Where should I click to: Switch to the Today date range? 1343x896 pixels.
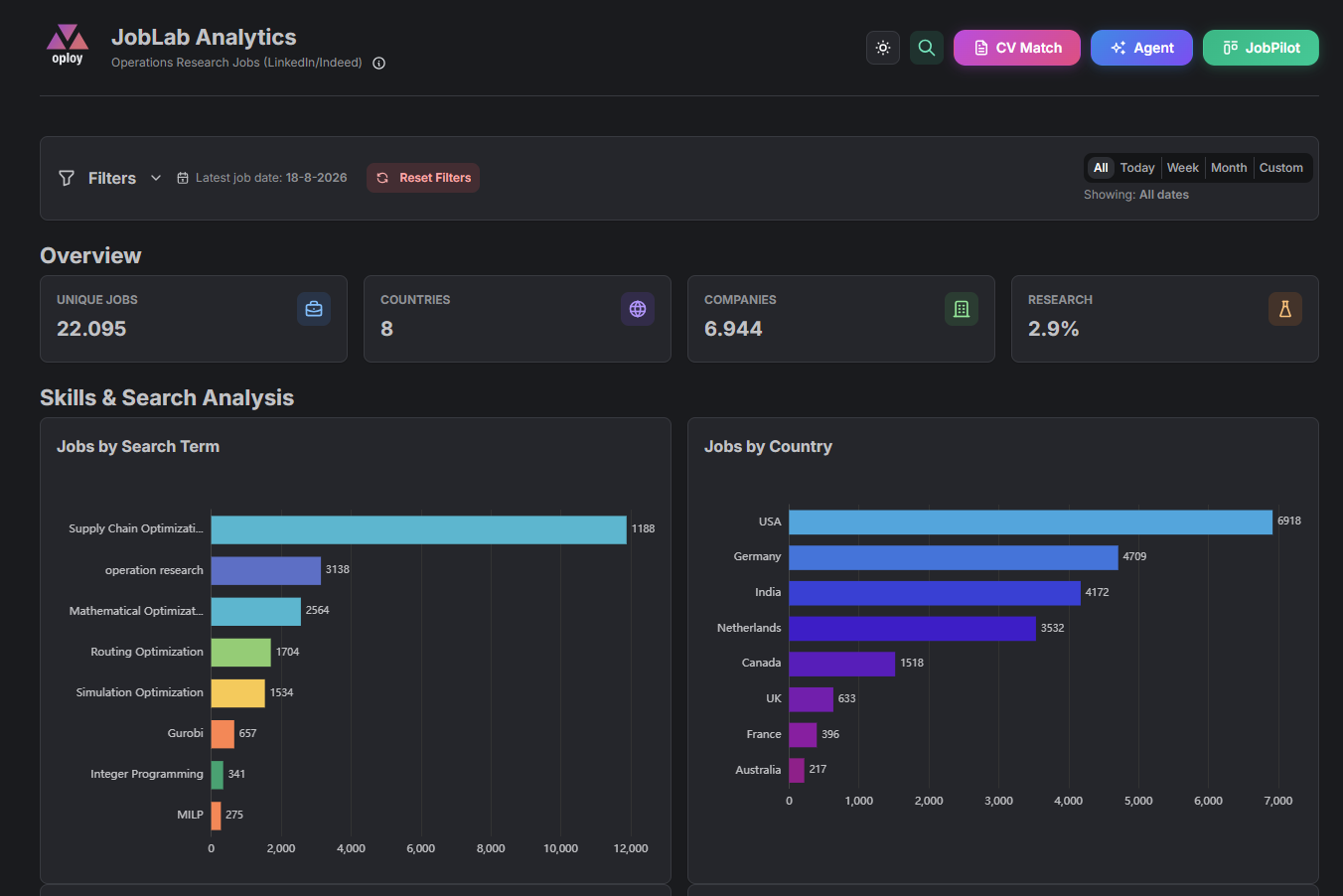point(1137,168)
